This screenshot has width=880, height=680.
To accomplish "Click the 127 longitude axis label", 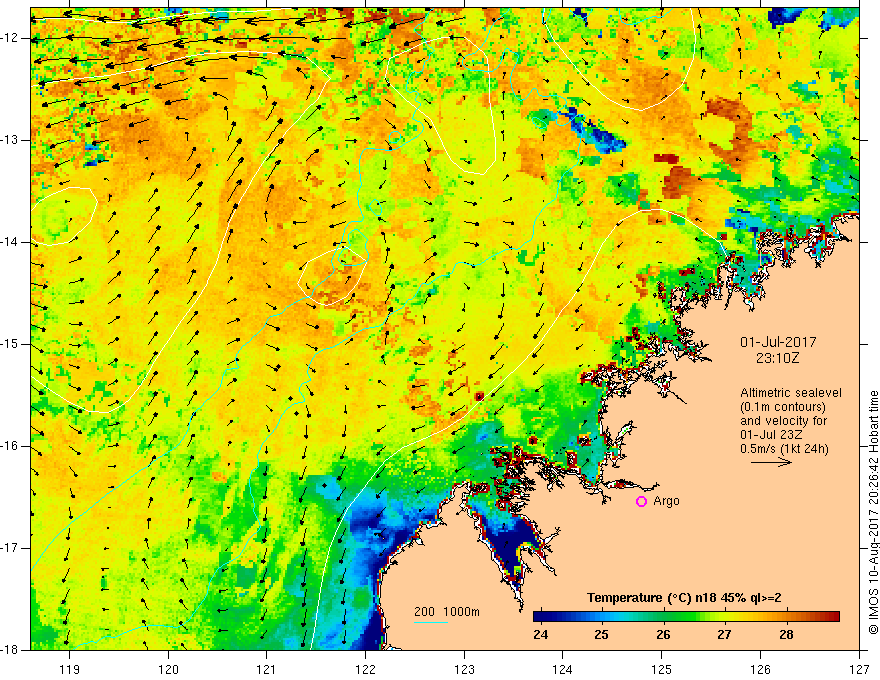I will 859,670.
